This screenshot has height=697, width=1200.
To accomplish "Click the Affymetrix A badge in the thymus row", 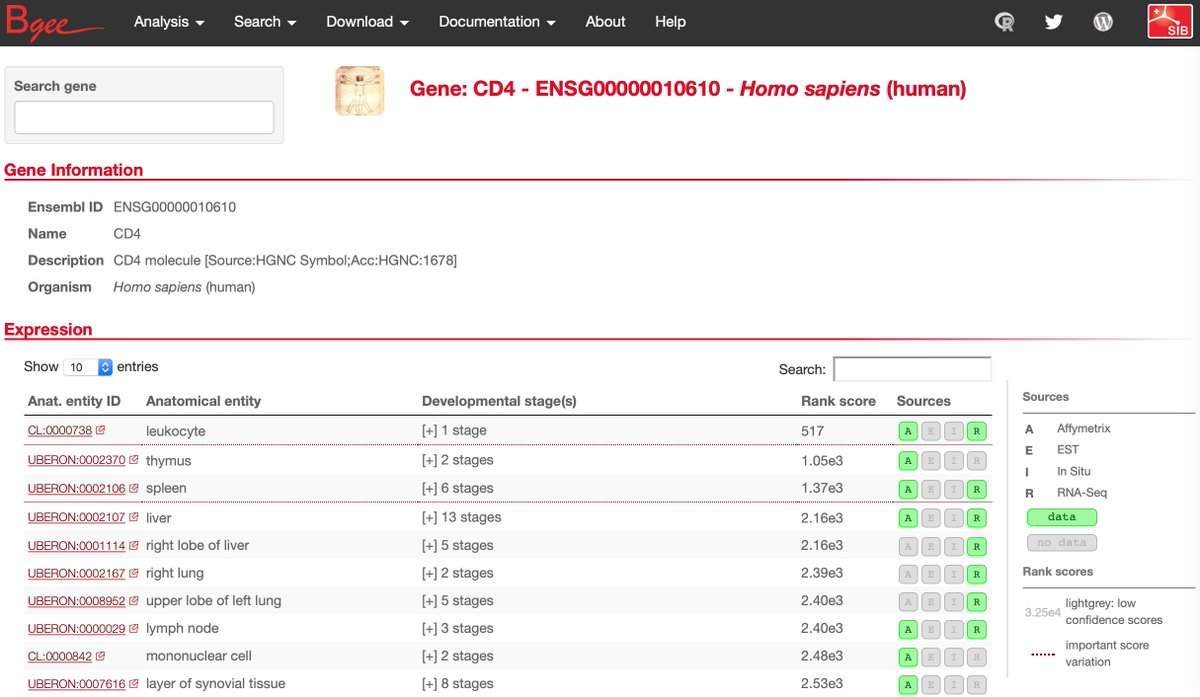I will click(908, 461).
